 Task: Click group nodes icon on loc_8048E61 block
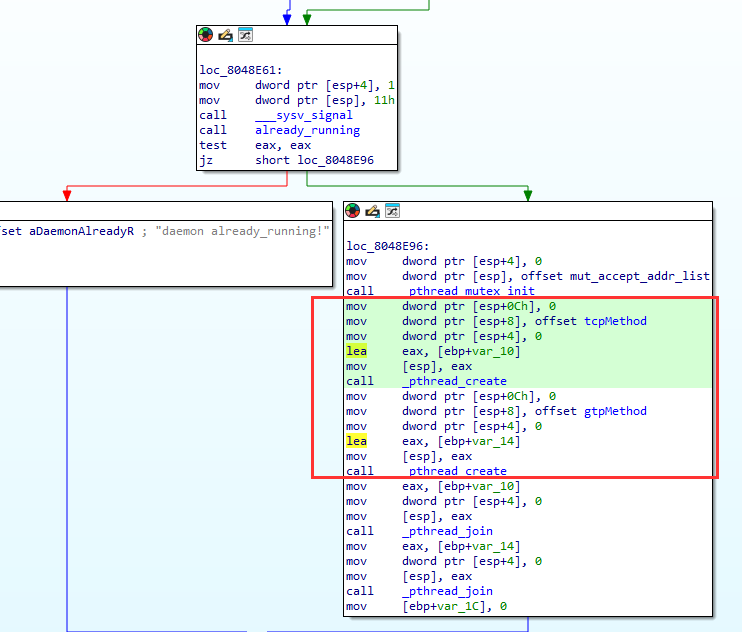pos(245,35)
